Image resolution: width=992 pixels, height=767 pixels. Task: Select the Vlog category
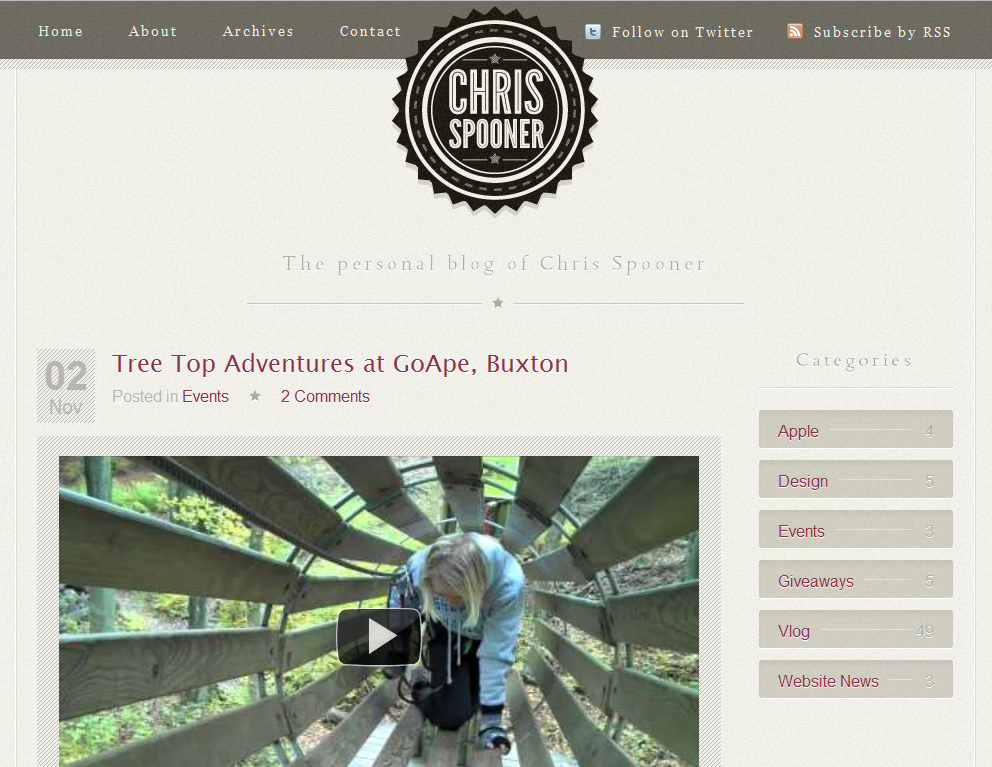856,629
